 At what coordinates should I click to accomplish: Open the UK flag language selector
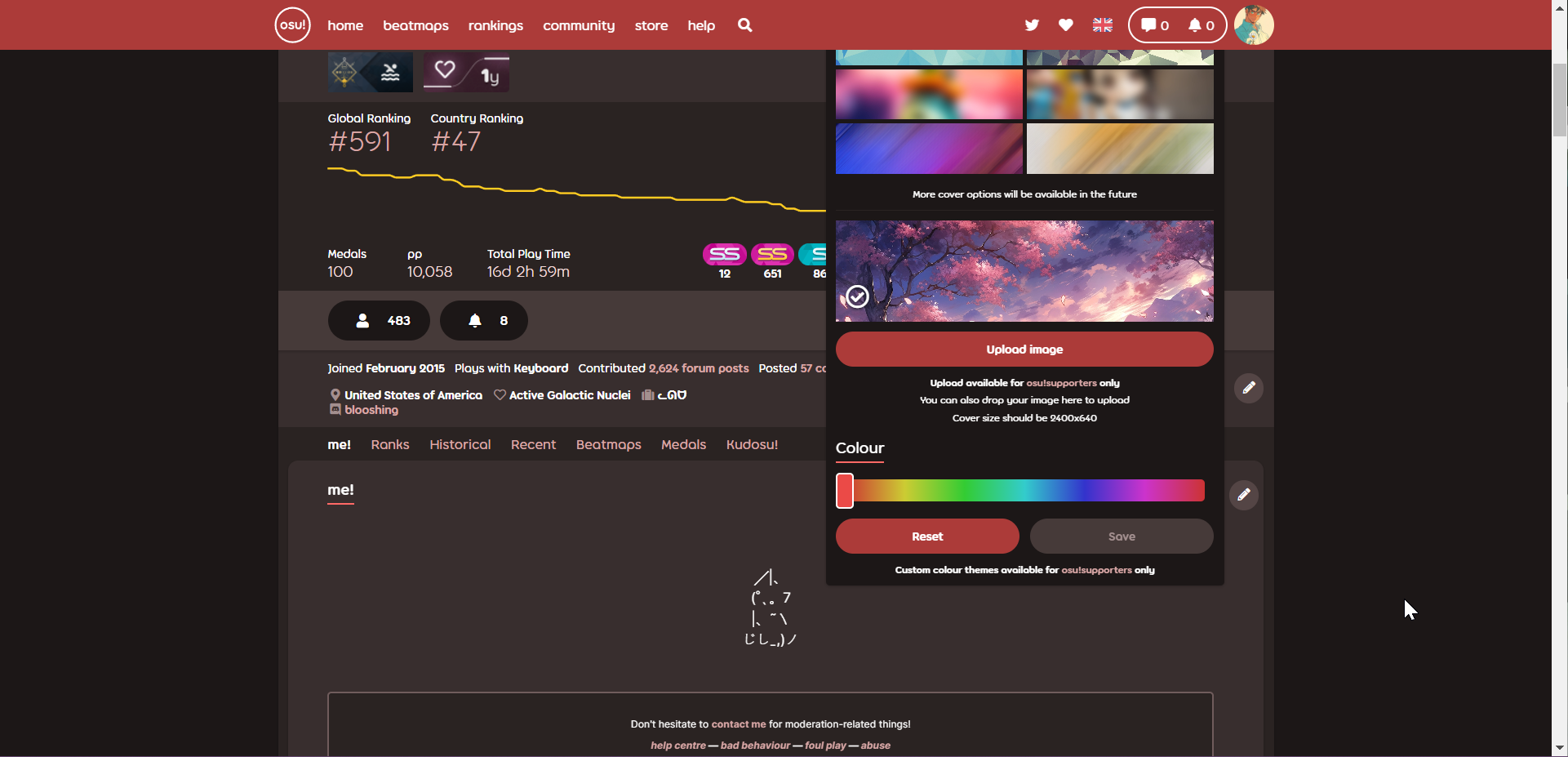1103,25
